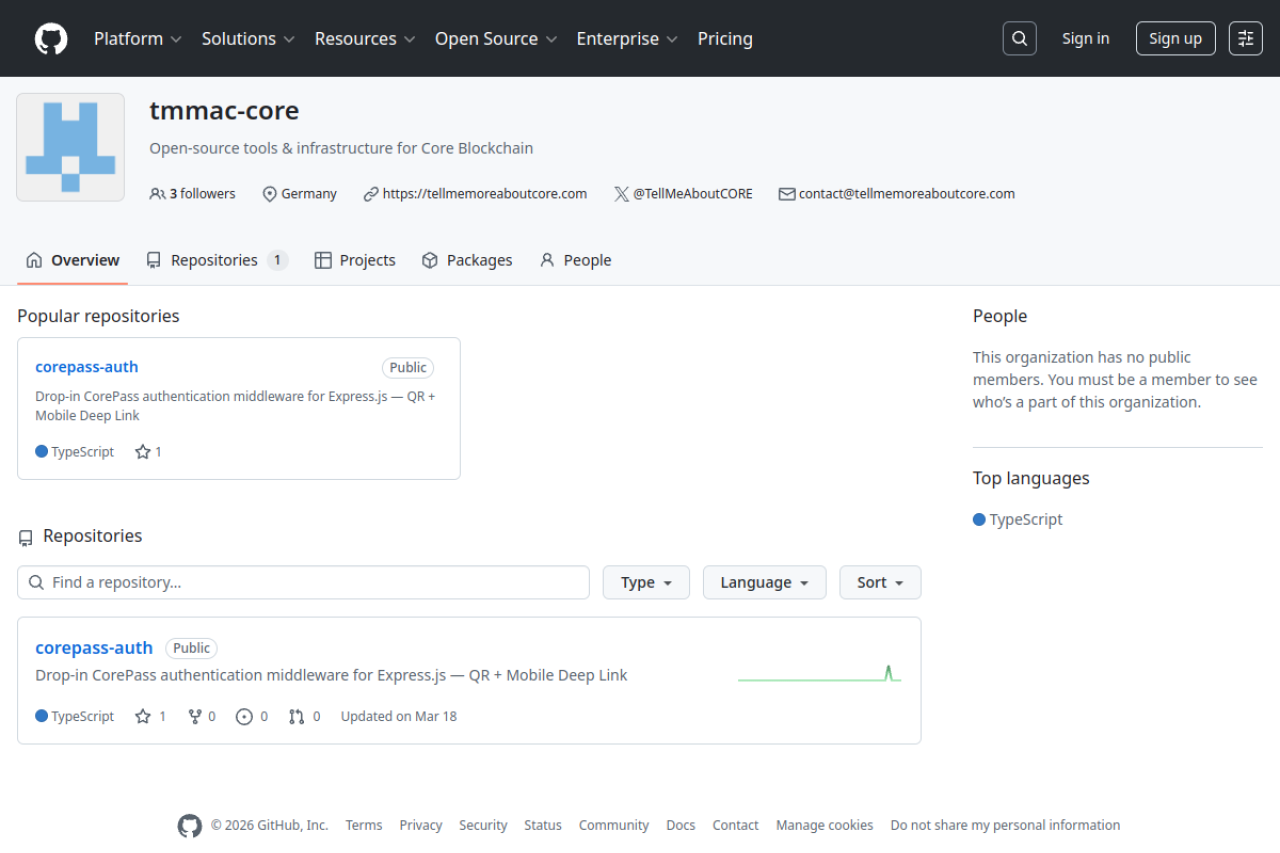Expand the Type filter dropdown
The width and height of the screenshot is (1280, 853).
(646, 582)
